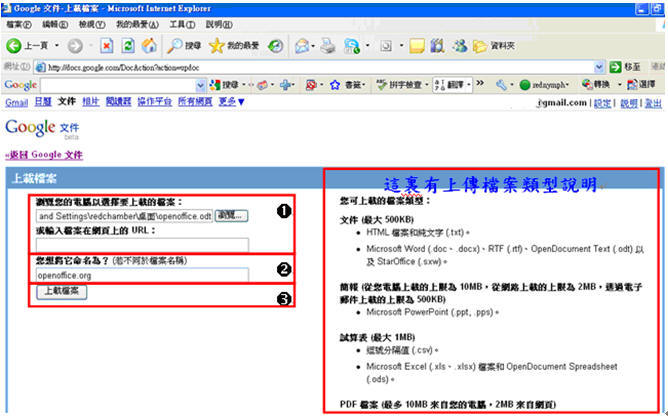This screenshot has height=417, width=668.
Task: Click the Google toolbar blue plus icon
Action: pos(285,85)
